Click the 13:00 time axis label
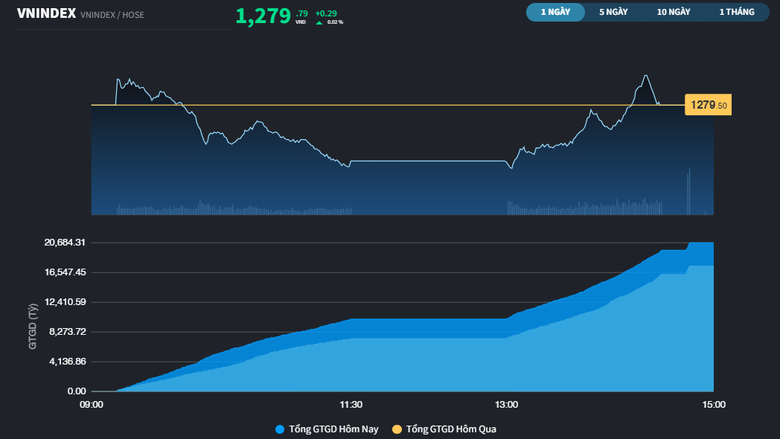 point(506,405)
